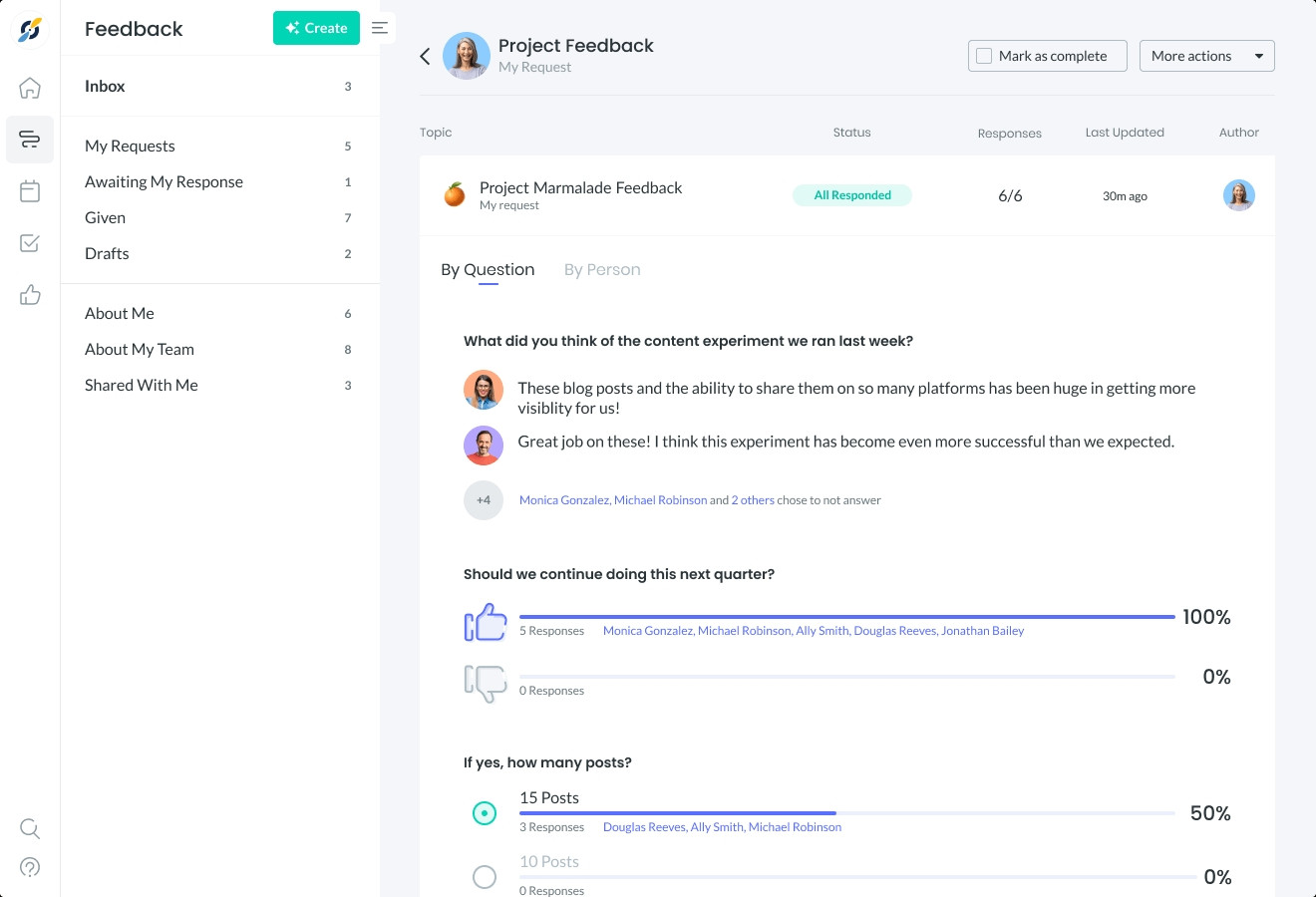Open the More actions dropdown
1316x897 pixels.
1206,56
